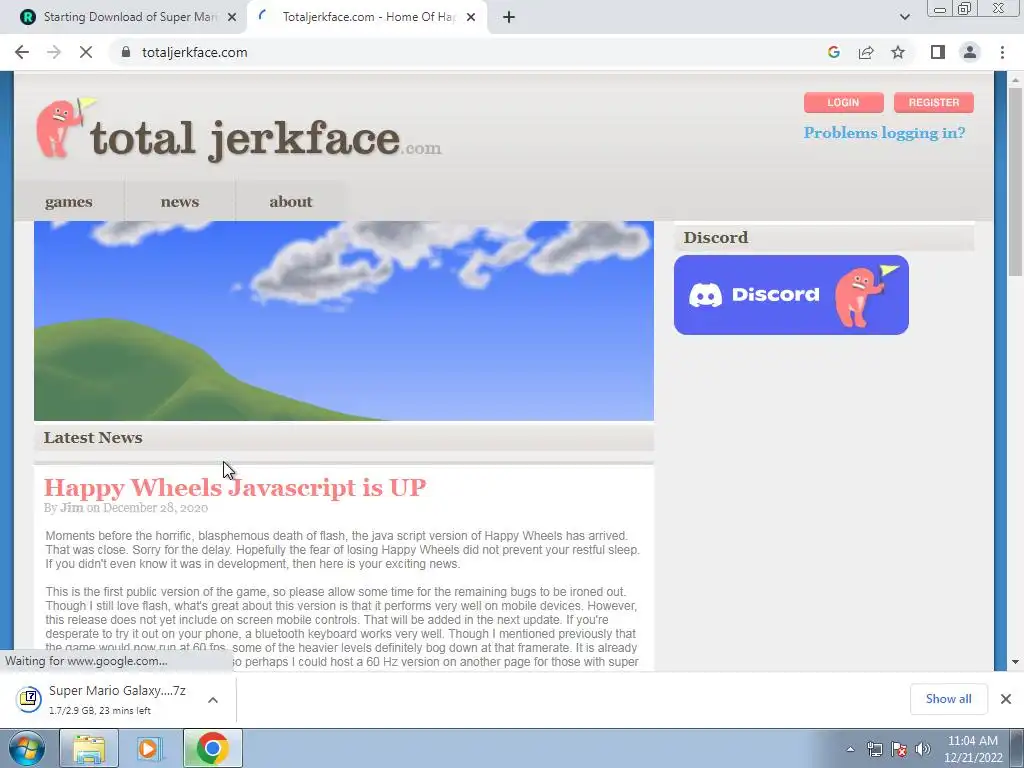Open the news menu item
The height and width of the screenshot is (768, 1024).
180,202
